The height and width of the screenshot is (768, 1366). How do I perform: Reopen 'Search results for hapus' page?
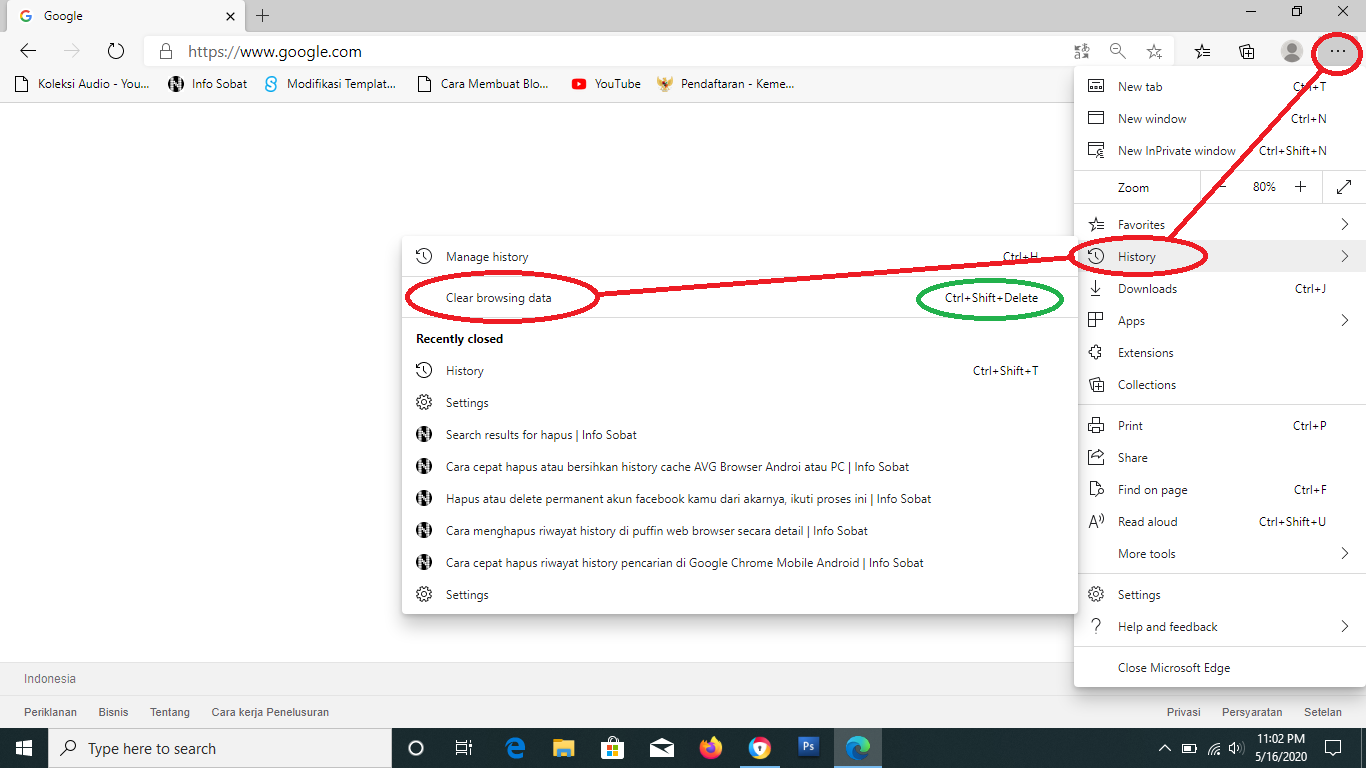click(740, 435)
